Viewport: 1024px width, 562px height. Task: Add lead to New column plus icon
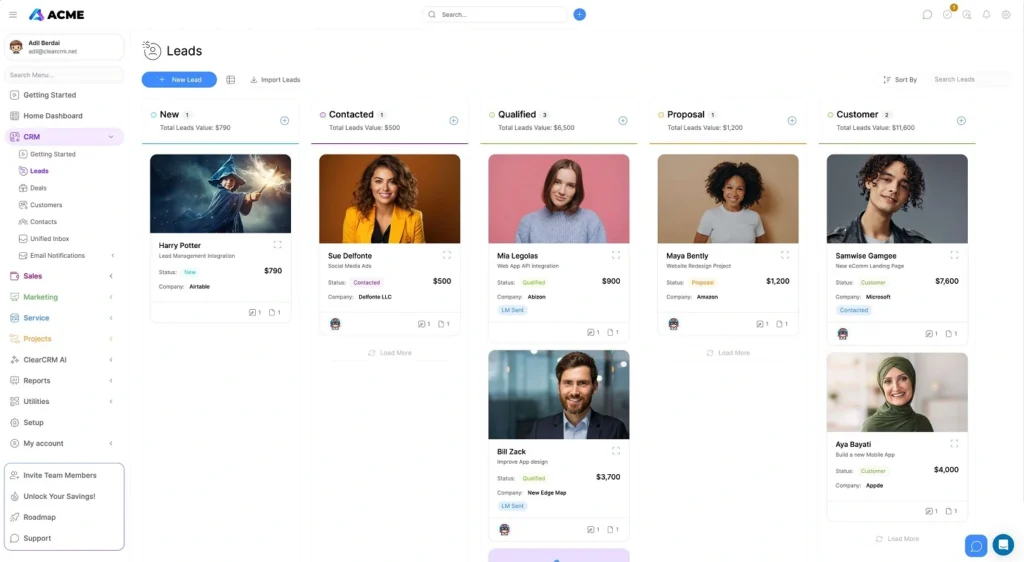click(285, 121)
